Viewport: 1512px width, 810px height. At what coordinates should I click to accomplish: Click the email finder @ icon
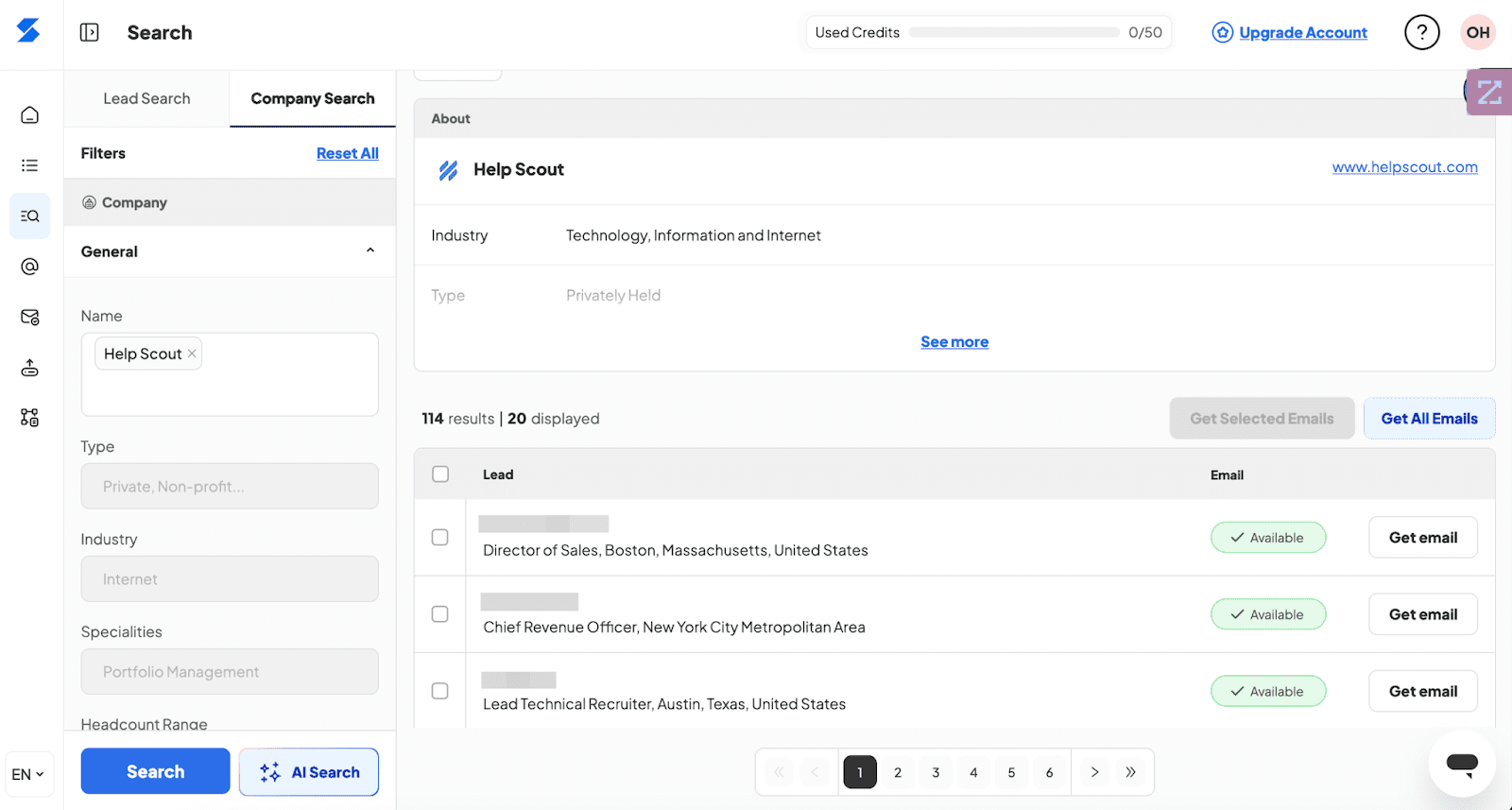(x=29, y=267)
